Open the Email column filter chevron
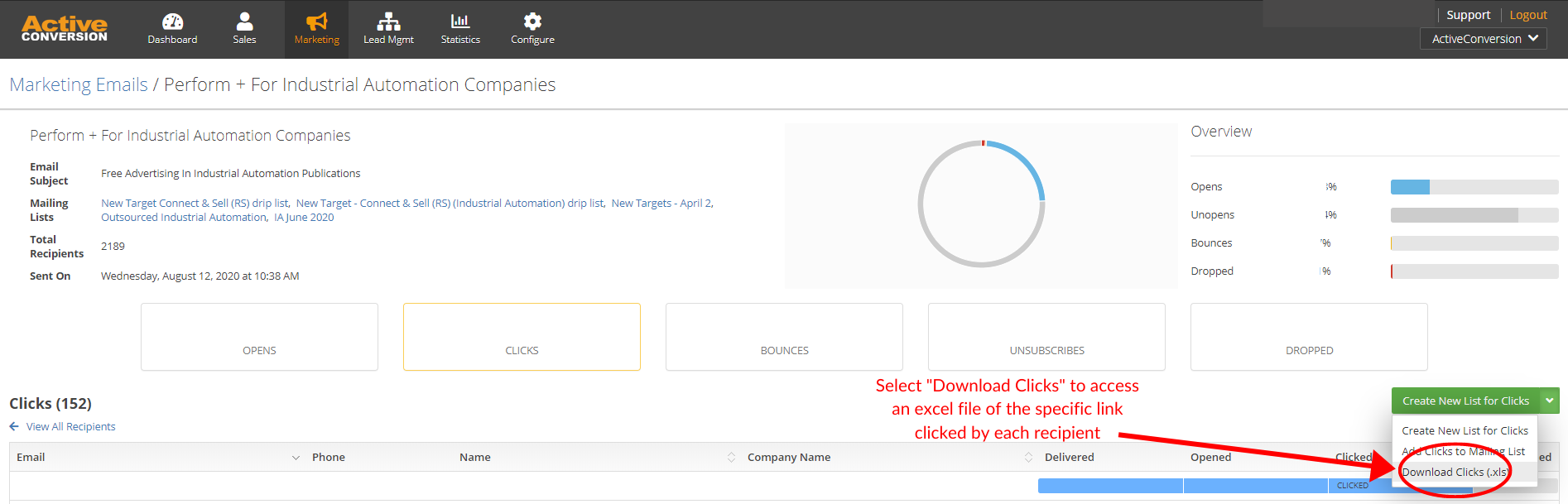Image resolution: width=1568 pixels, height=504 pixels. coord(296,458)
